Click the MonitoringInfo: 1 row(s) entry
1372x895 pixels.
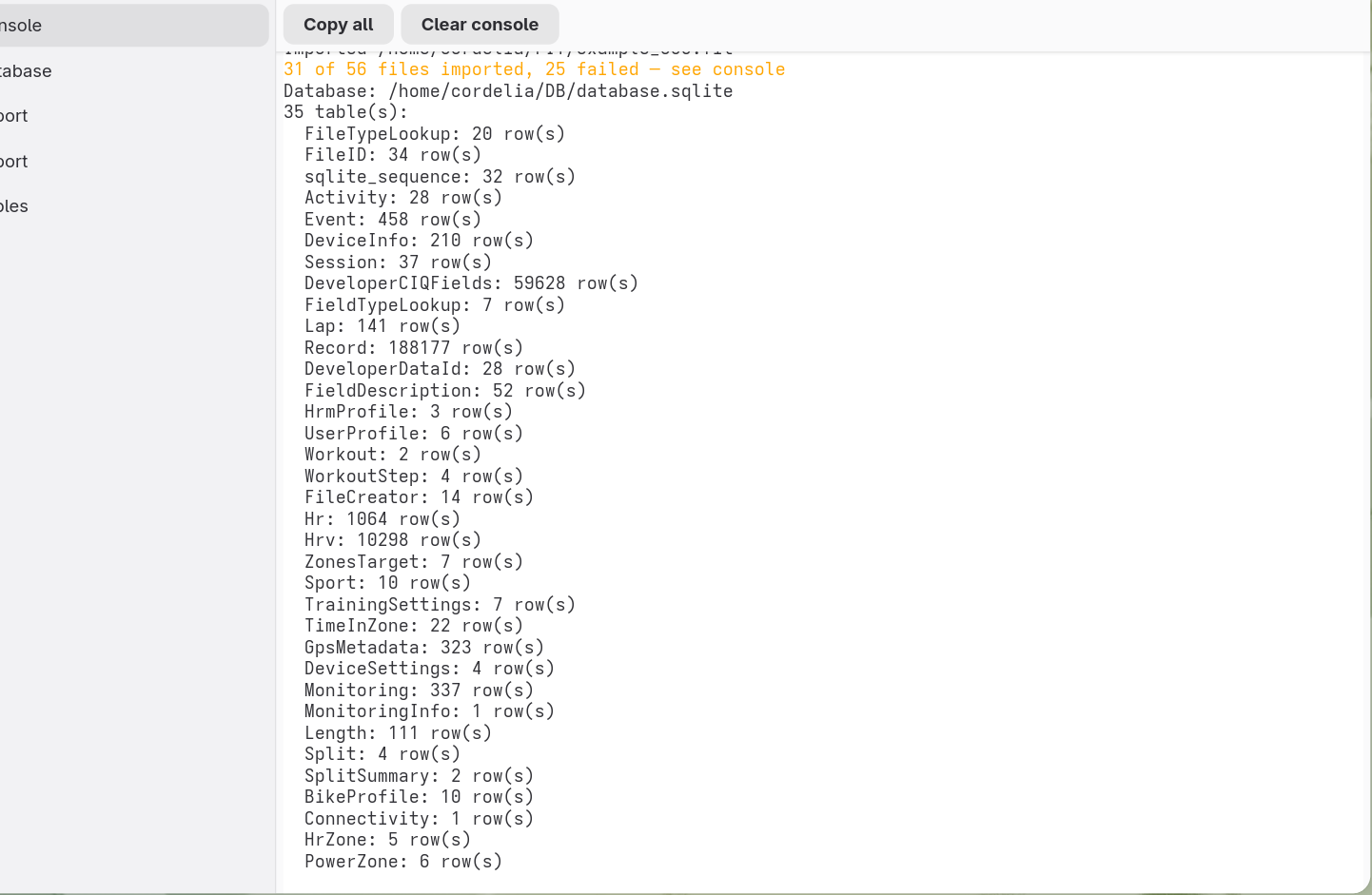(x=429, y=711)
